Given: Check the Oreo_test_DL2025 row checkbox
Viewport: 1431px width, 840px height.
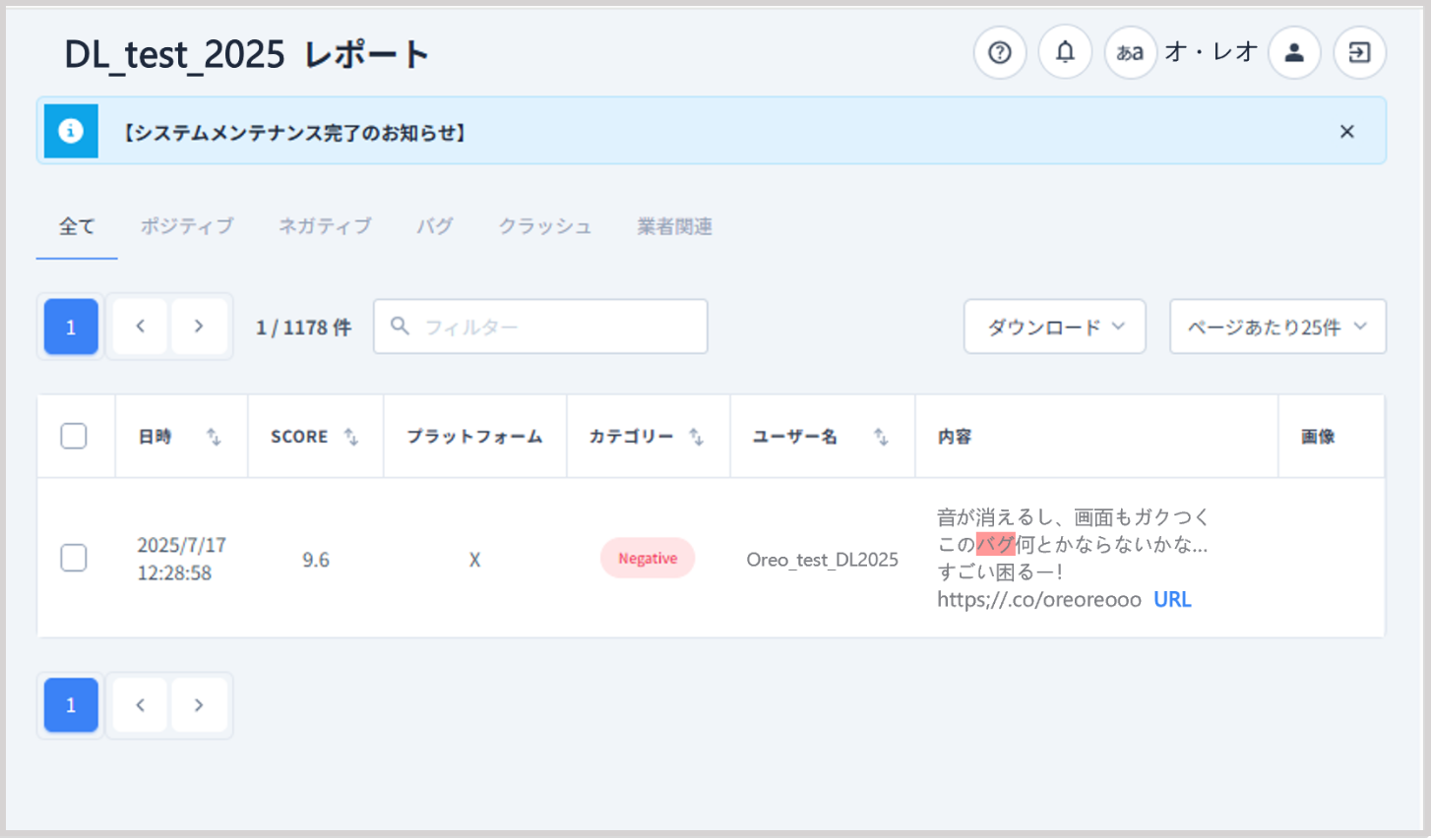Looking at the screenshot, I should coord(74,558).
